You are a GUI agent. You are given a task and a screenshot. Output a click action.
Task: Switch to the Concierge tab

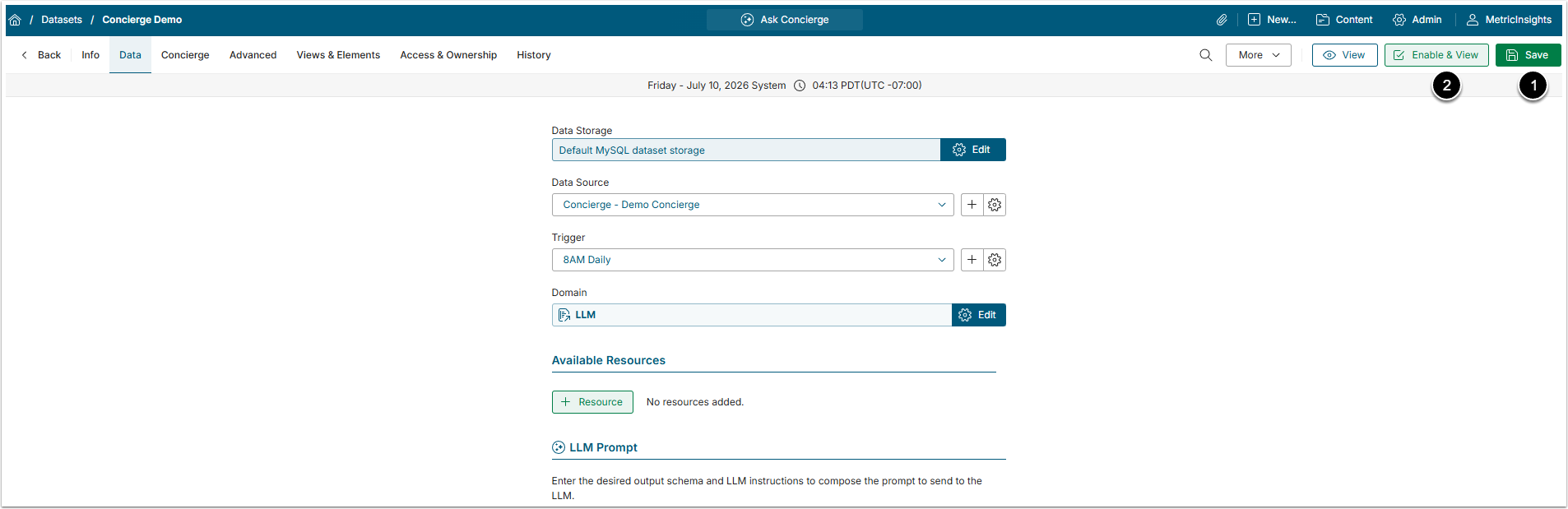click(x=185, y=55)
